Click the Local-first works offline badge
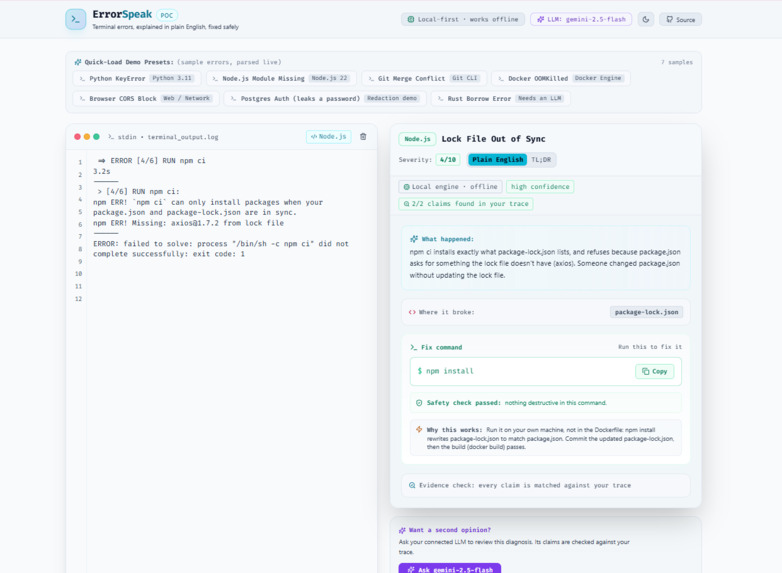782x573 pixels. (463, 19)
